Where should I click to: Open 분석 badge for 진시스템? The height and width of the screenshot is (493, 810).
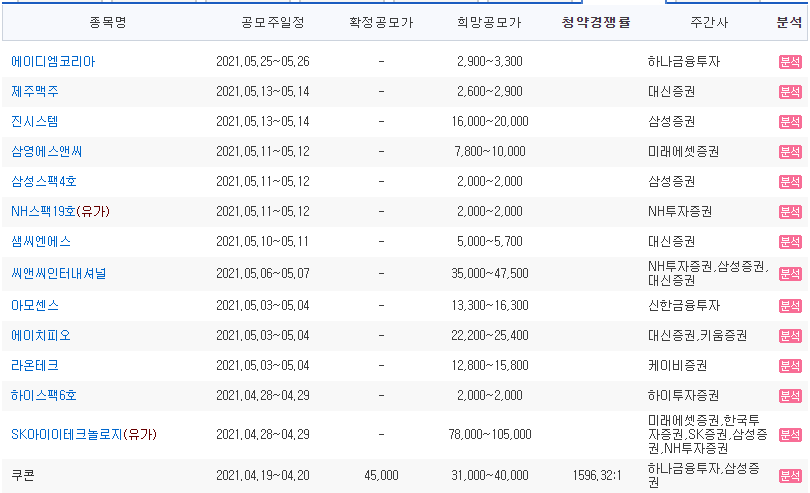point(790,122)
